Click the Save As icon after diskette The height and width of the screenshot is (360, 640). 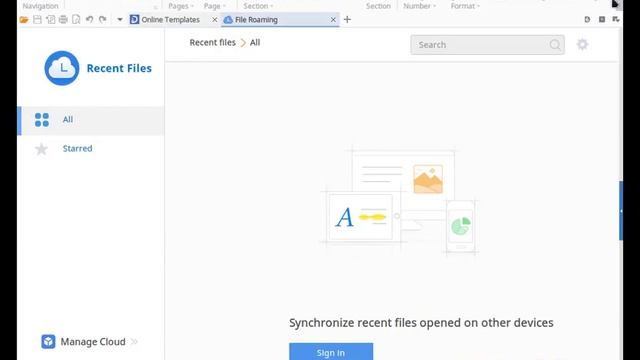pos(50,20)
